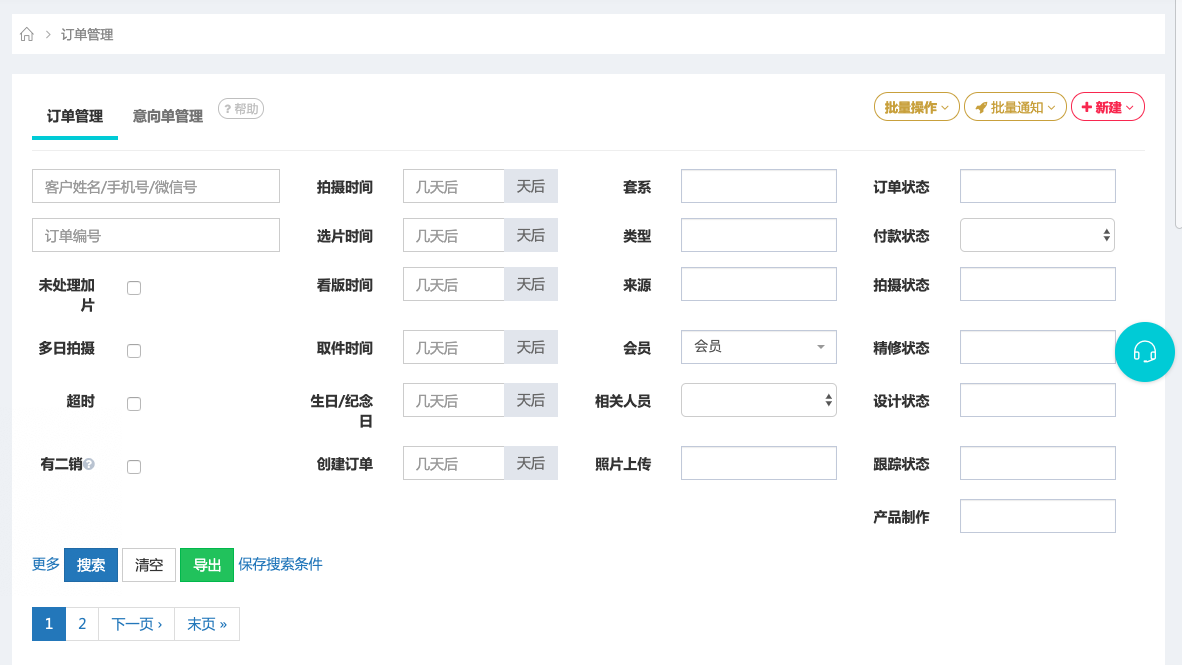Click the ?帮助 help icon
Image resolution: width=1182 pixels, height=665 pixels.
[x=240, y=109]
